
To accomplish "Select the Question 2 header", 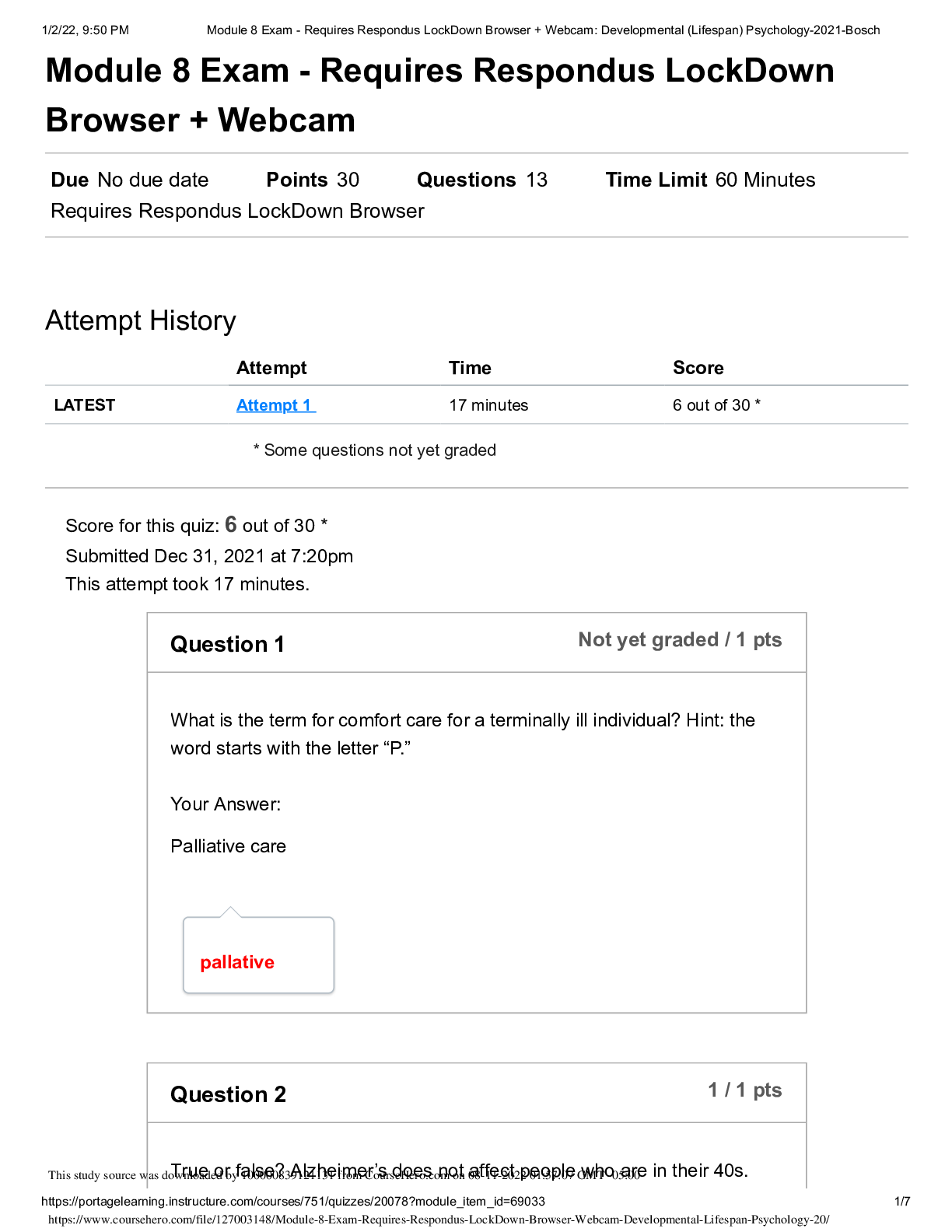I will point(228,1094).
